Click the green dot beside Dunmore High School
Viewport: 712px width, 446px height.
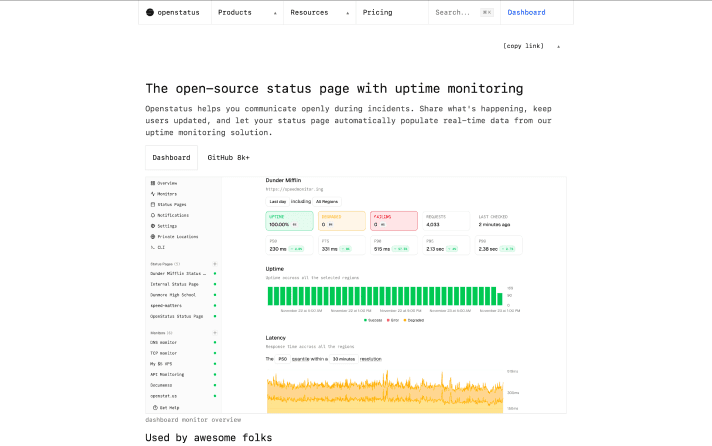[215, 295]
